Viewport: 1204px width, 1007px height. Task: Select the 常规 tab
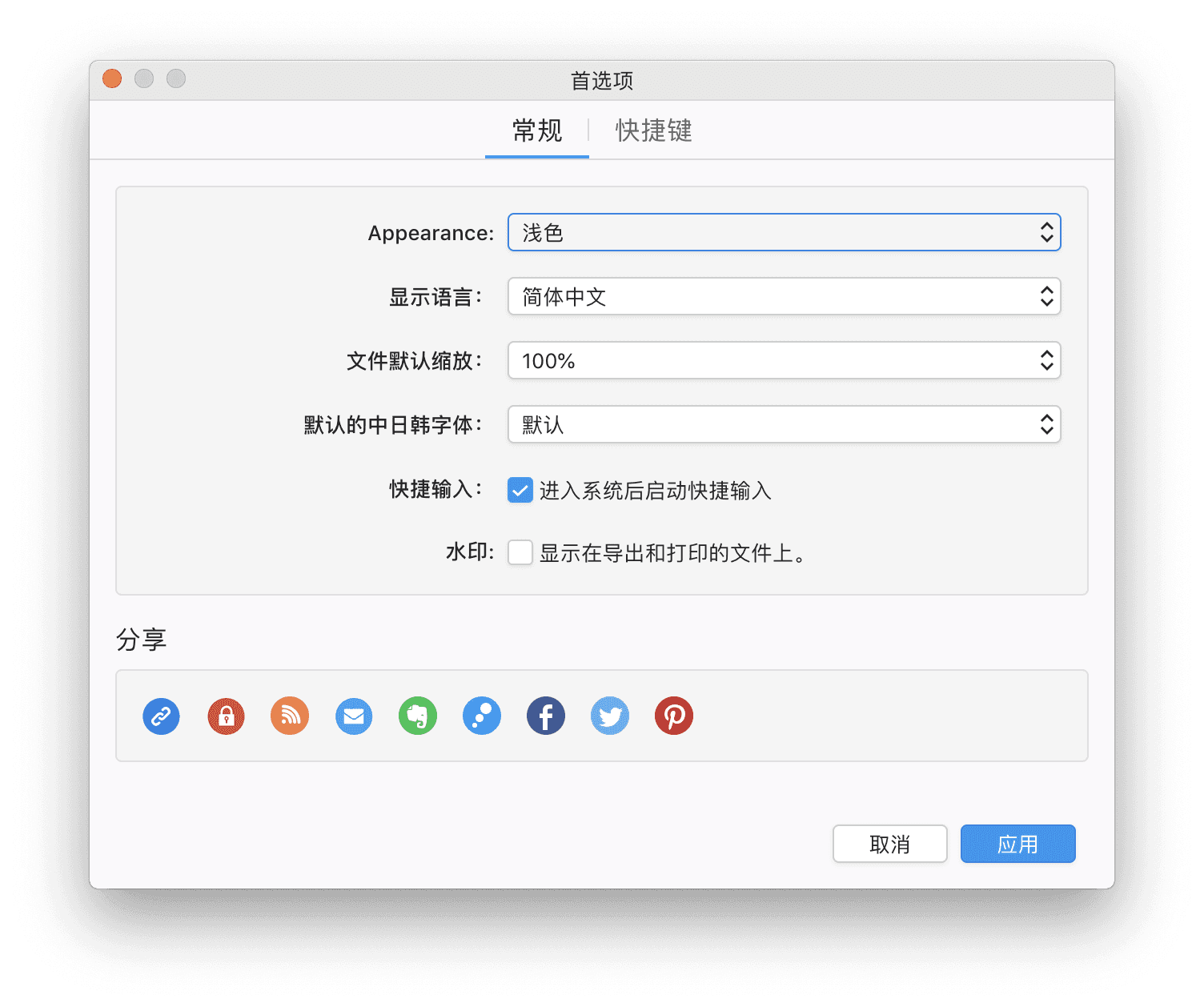[x=536, y=130]
